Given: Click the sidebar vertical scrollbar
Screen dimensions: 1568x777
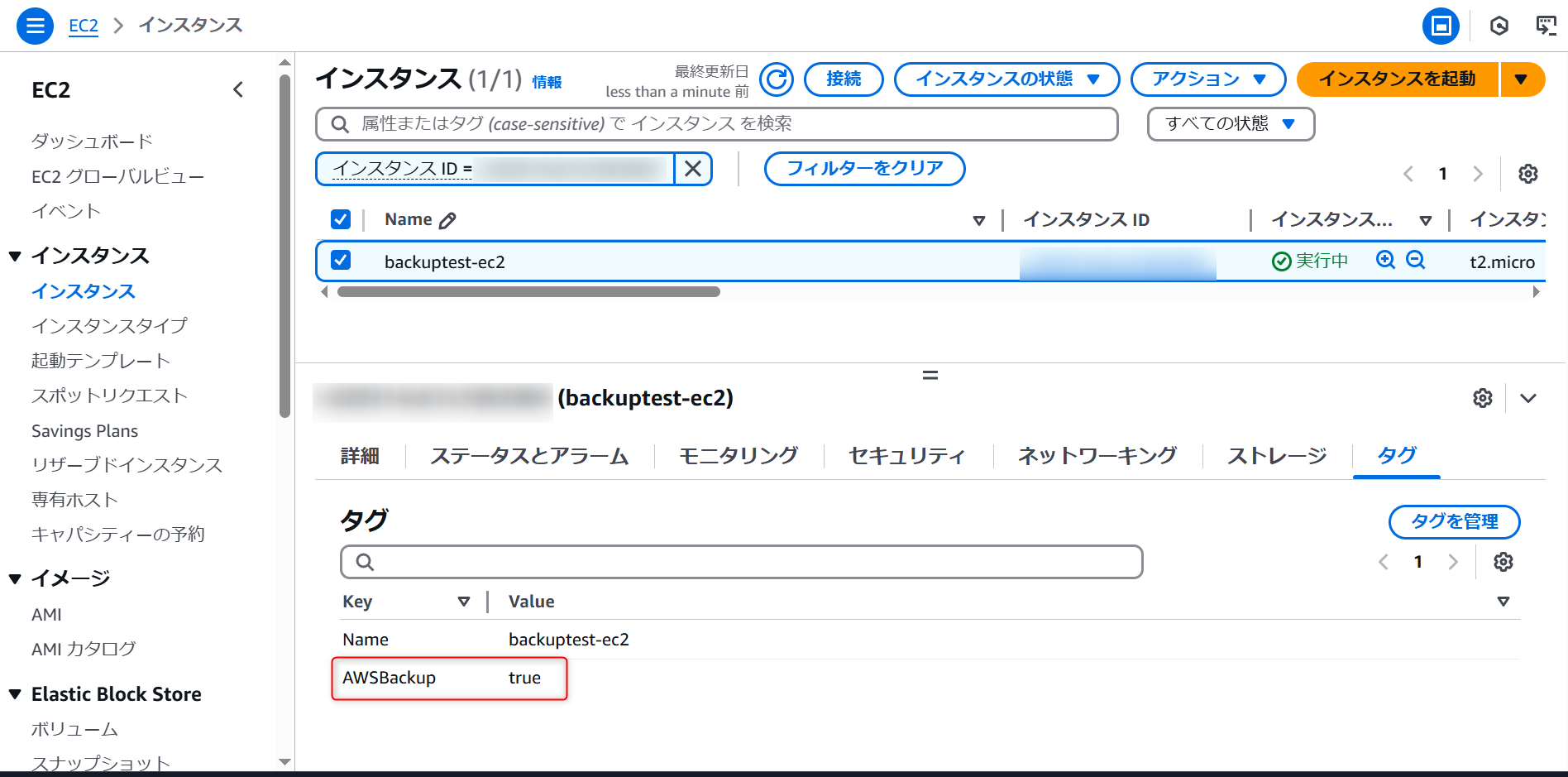Looking at the screenshot, I should tap(284, 247).
